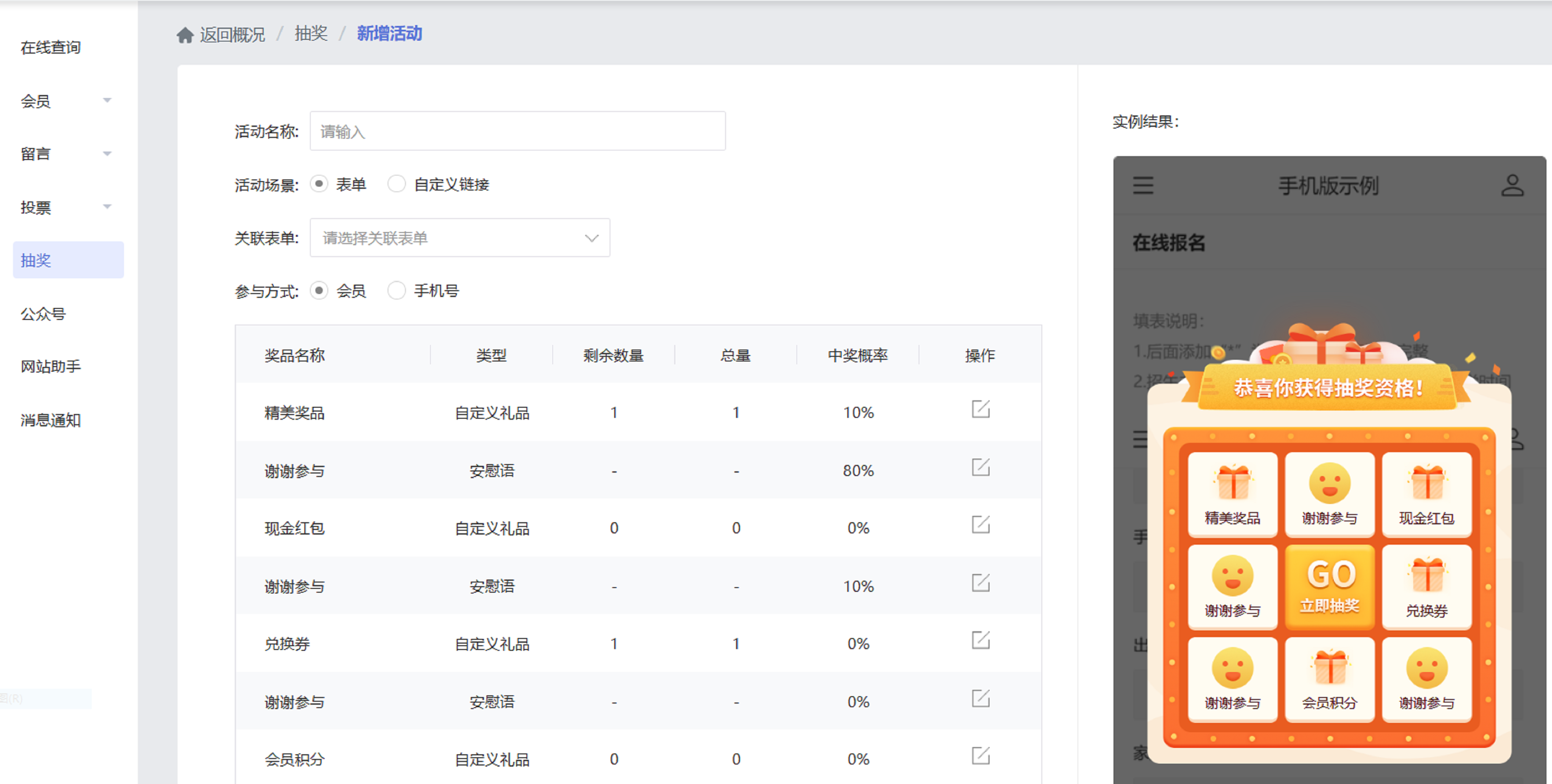The width and height of the screenshot is (1552, 784).
Task: Open the 关联表单 dropdown
Action: click(x=460, y=238)
